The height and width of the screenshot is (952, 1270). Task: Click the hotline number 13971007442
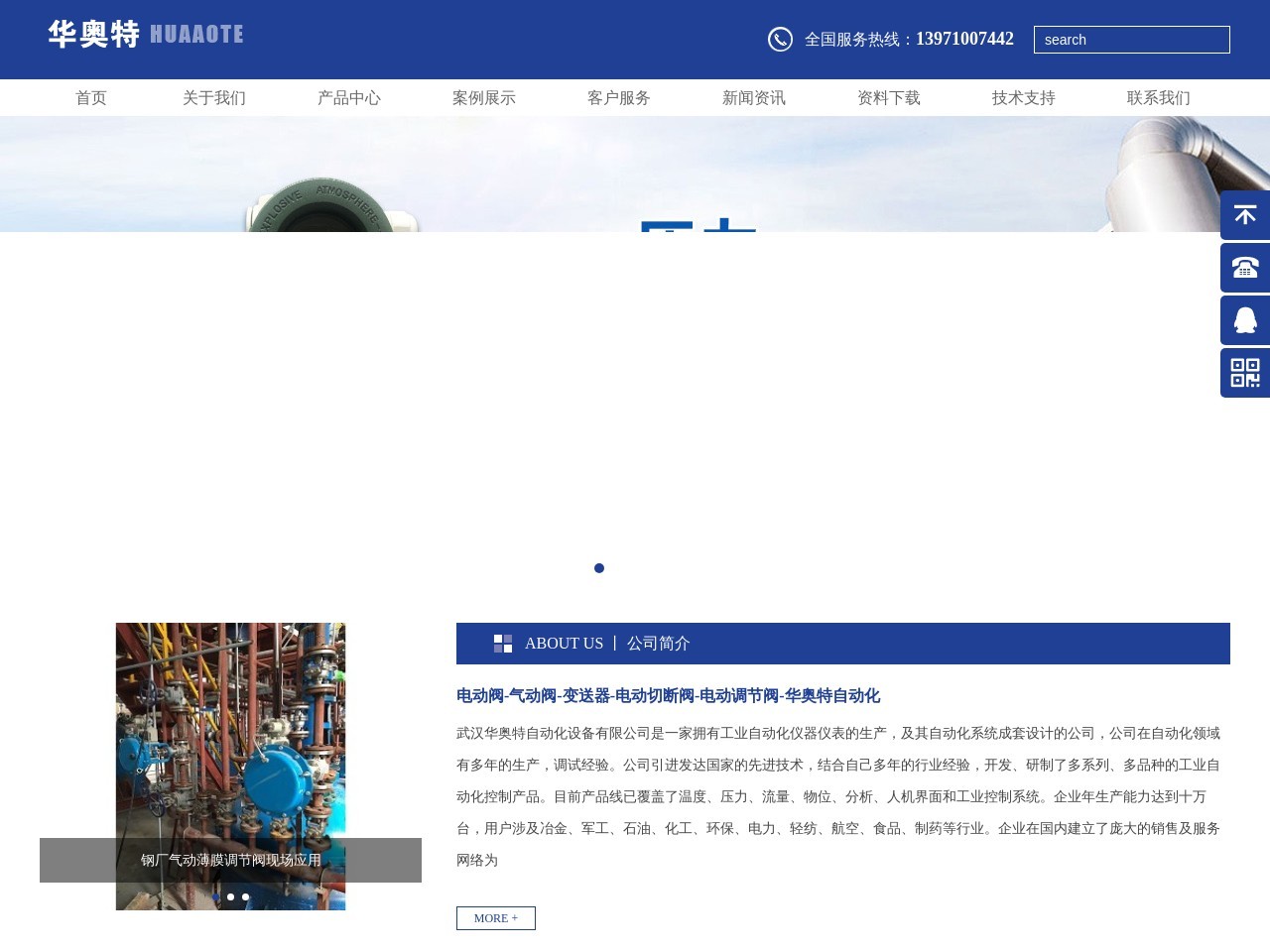click(963, 39)
